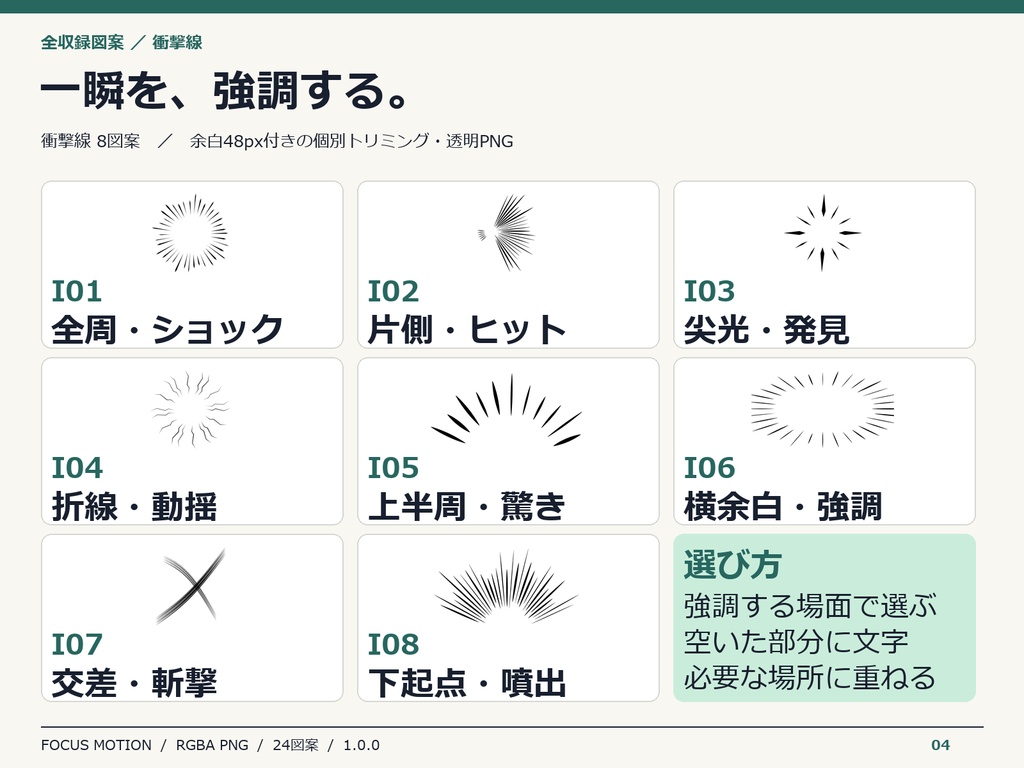This screenshot has width=1024, height=768.
Task: Click the I06 horizontal oval burst graphic
Action: [x=823, y=409]
